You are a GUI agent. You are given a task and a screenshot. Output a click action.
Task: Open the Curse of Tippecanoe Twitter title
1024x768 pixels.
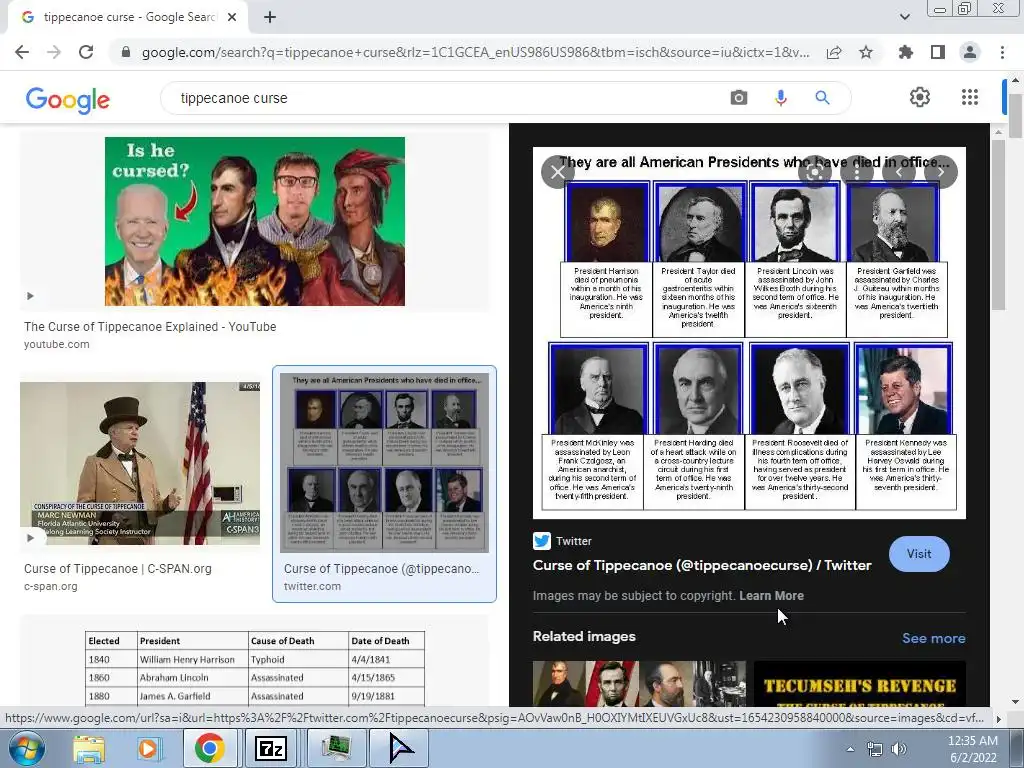point(702,566)
